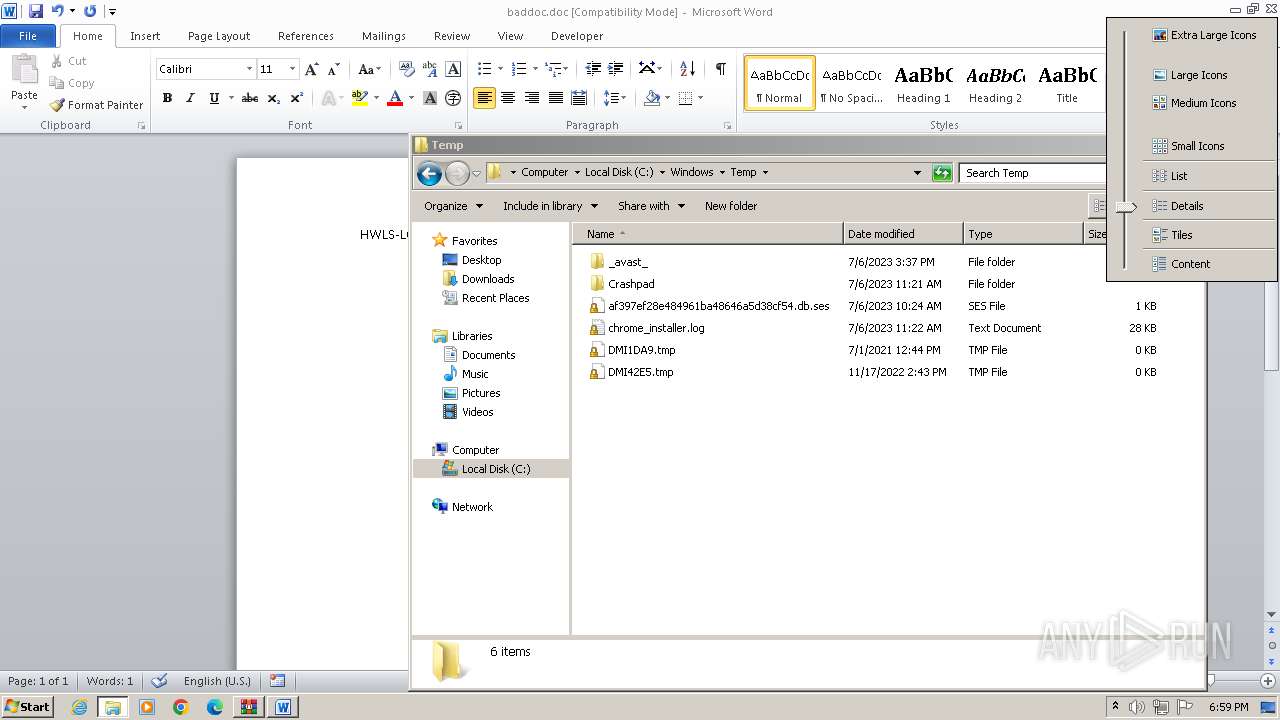
Task: Apply Underline formatting in Word ribbon
Action: tap(214, 98)
